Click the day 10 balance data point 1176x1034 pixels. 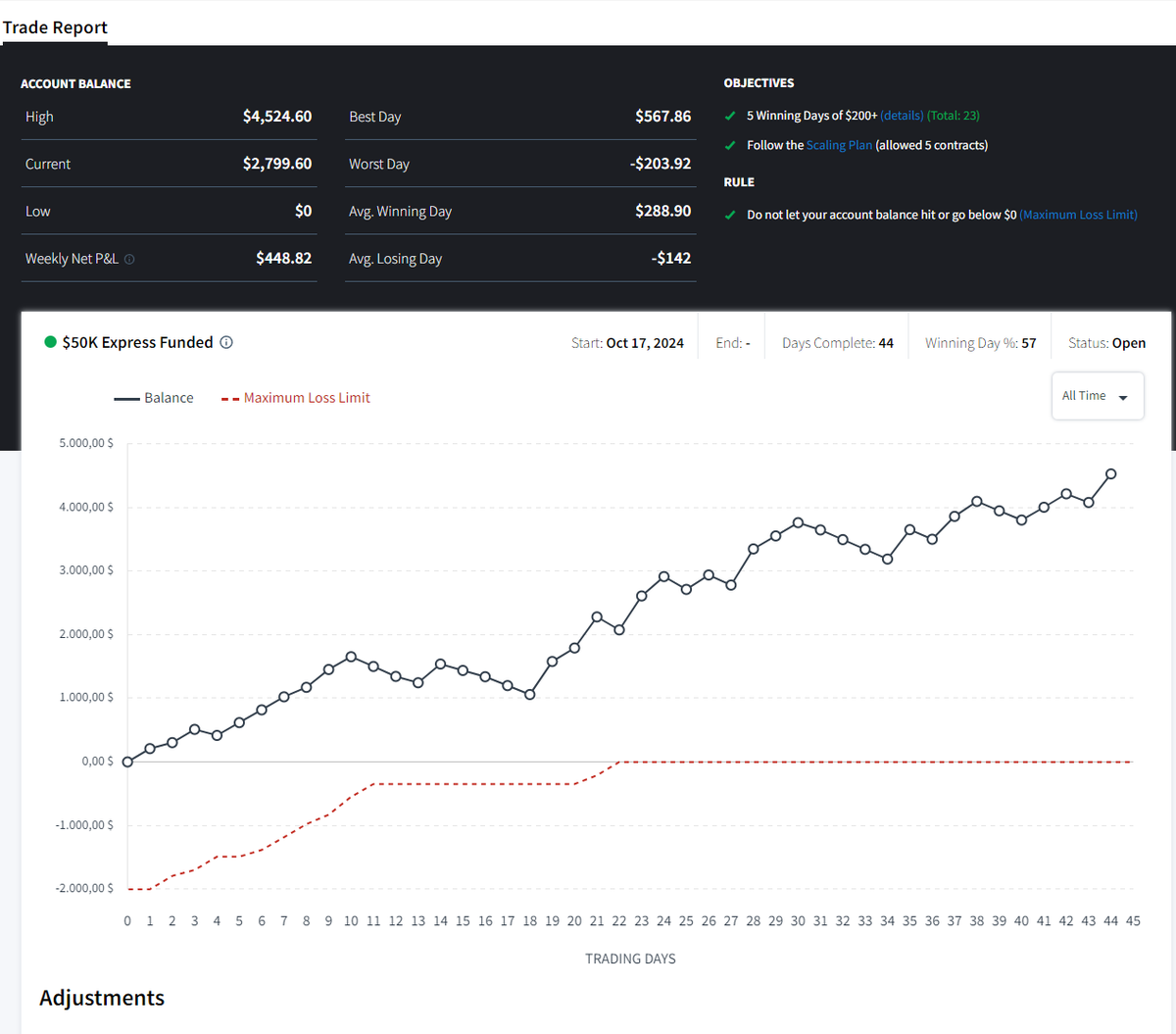point(351,657)
